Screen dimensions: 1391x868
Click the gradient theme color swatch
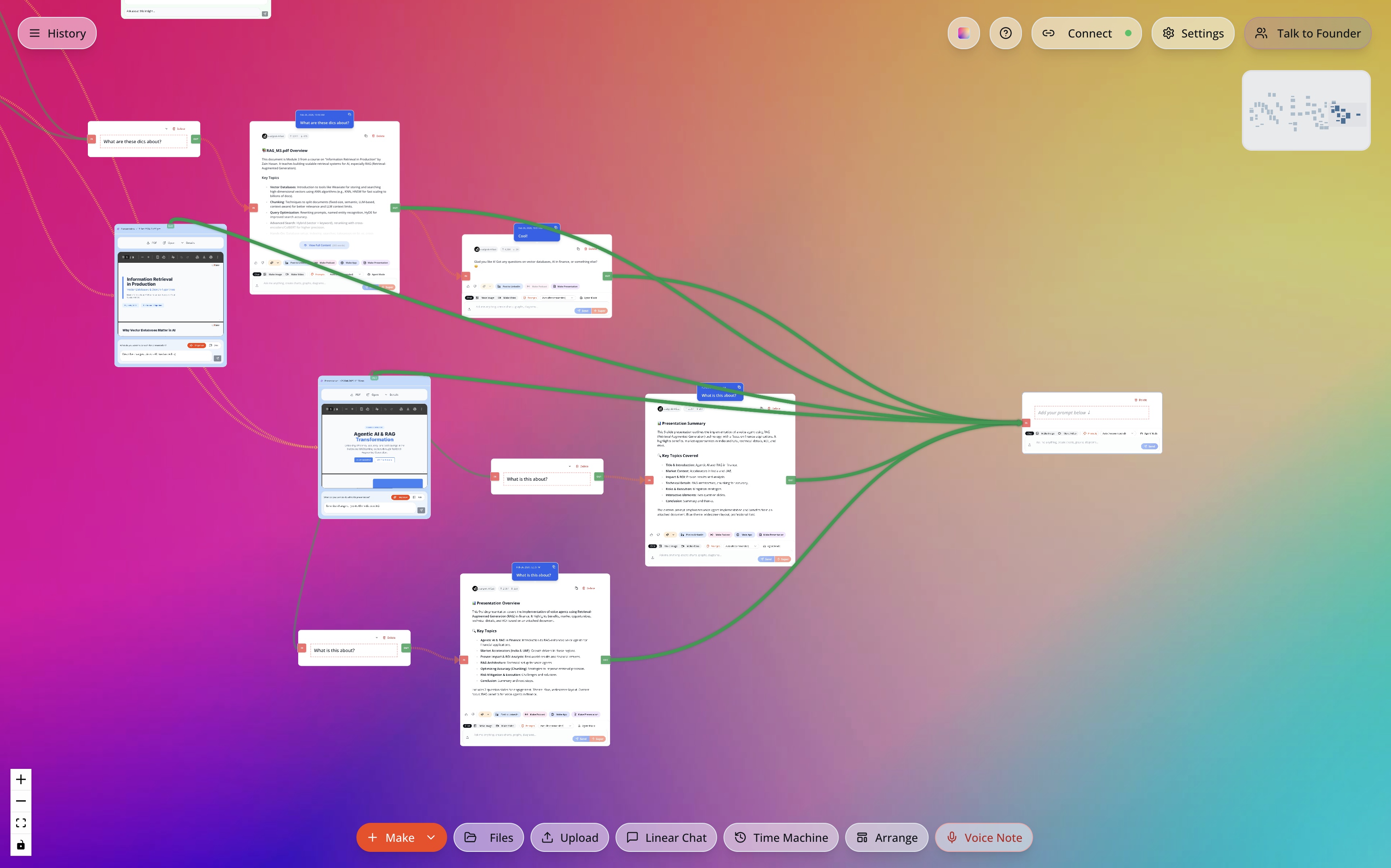[x=963, y=33]
